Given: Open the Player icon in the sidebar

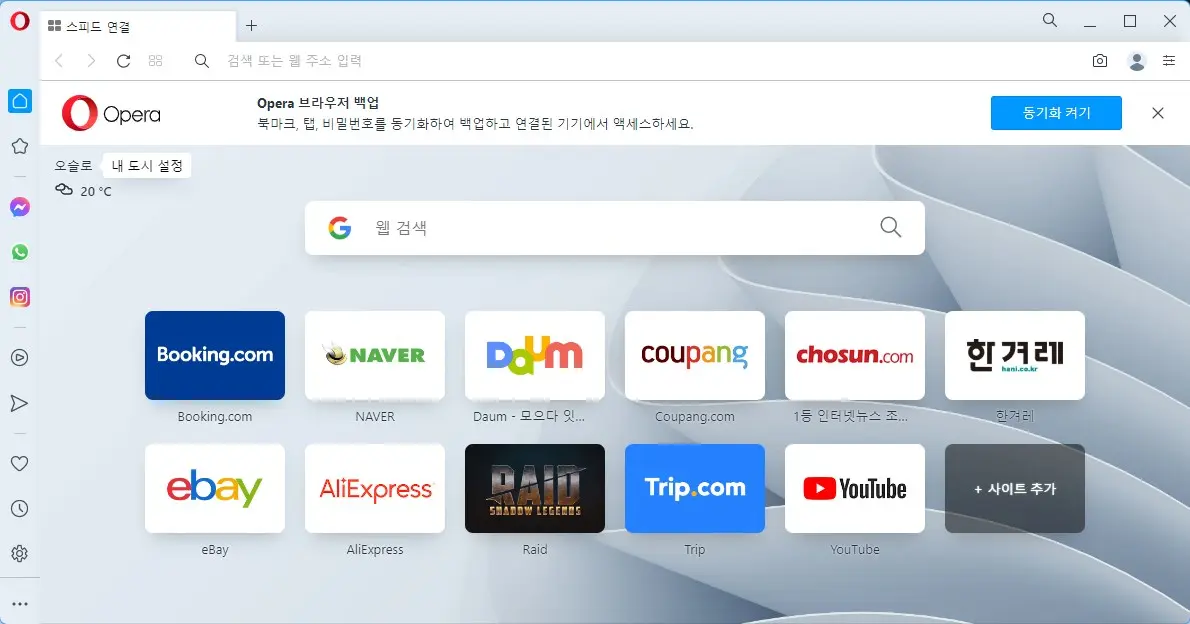Looking at the screenshot, I should (20, 358).
